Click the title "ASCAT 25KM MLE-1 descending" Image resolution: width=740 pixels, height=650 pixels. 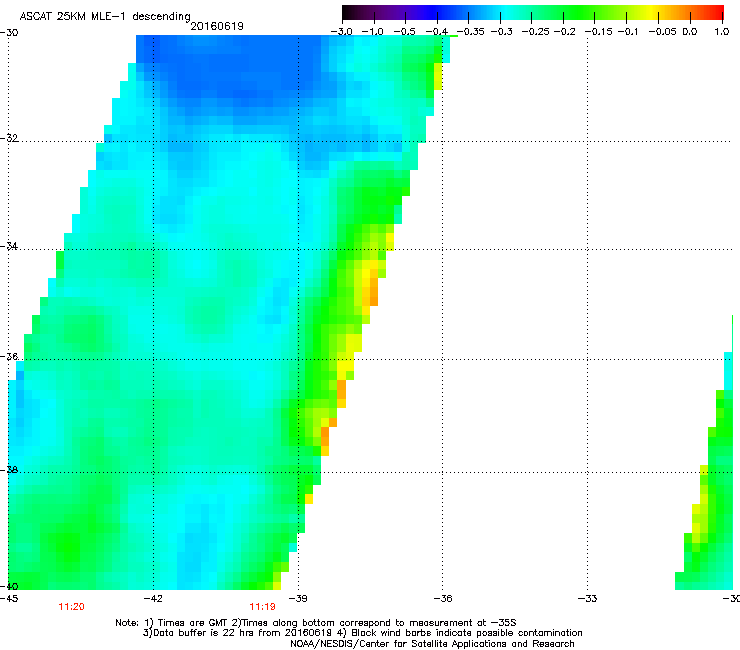[105, 16]
